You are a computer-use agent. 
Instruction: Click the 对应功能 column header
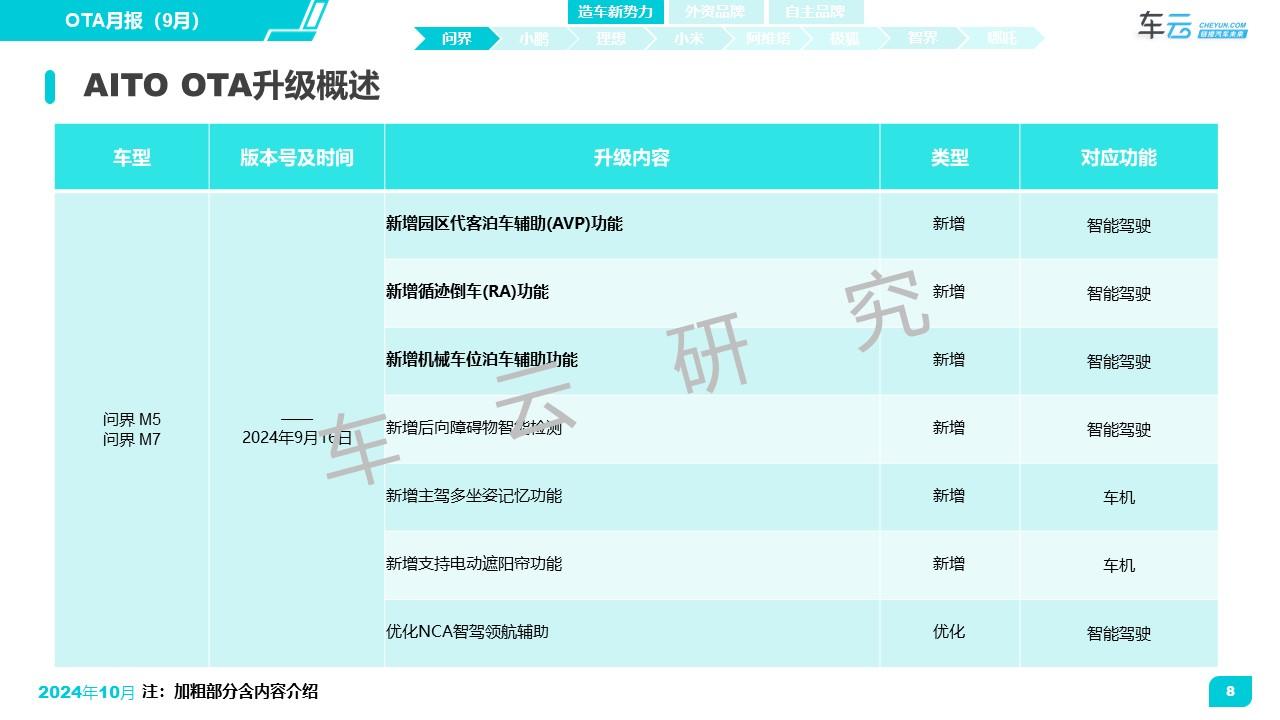[x=1119, y=157]
